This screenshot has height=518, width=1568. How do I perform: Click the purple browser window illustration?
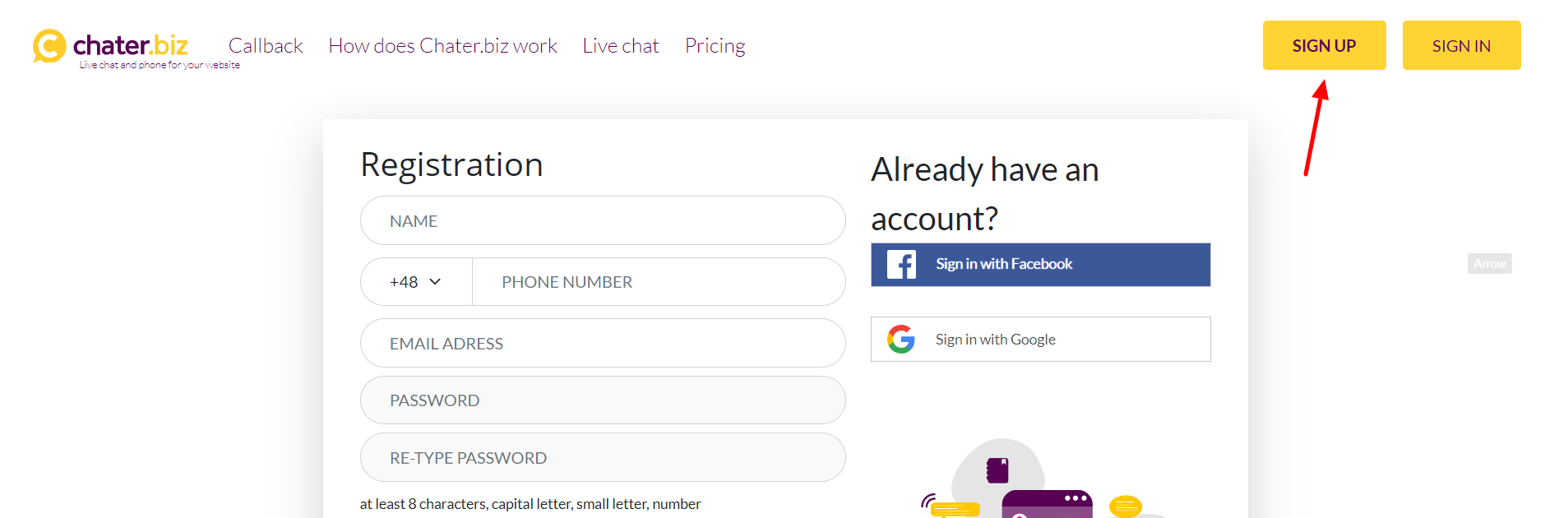pyautogui.click(x=1047, y=504)
